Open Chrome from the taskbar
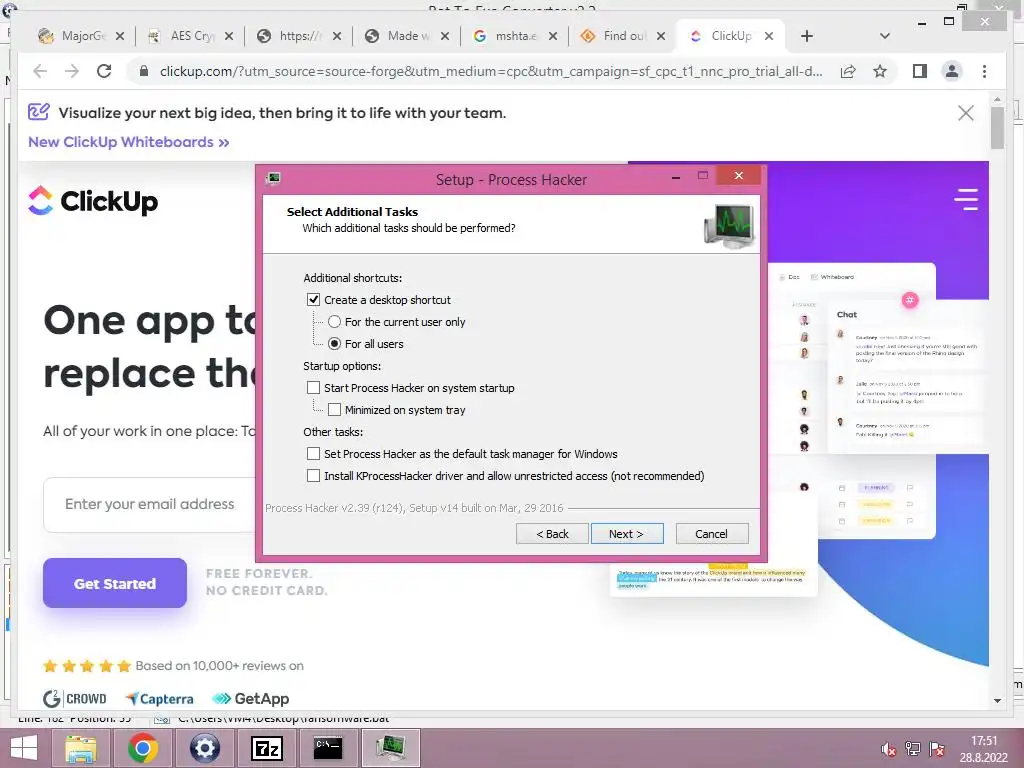This screenshot has width=1024, height=768. (142, 748)
